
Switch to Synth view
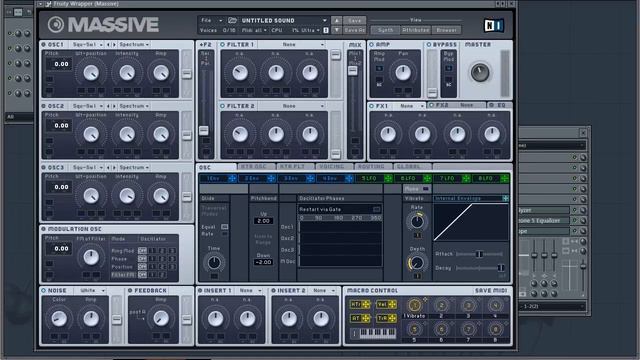click(x=385, y=30)
